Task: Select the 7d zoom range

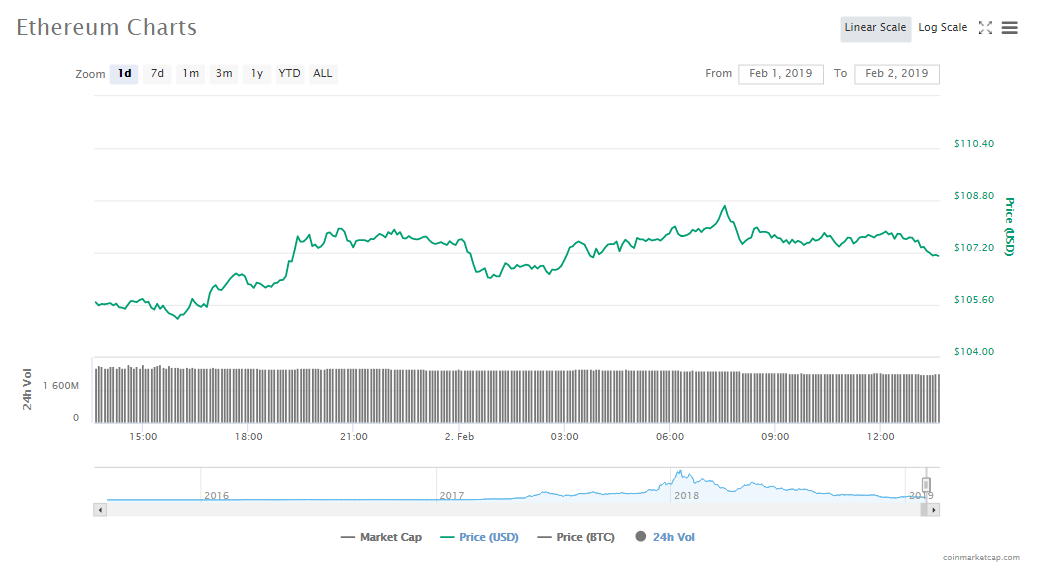Action: [x=157, y=73]
